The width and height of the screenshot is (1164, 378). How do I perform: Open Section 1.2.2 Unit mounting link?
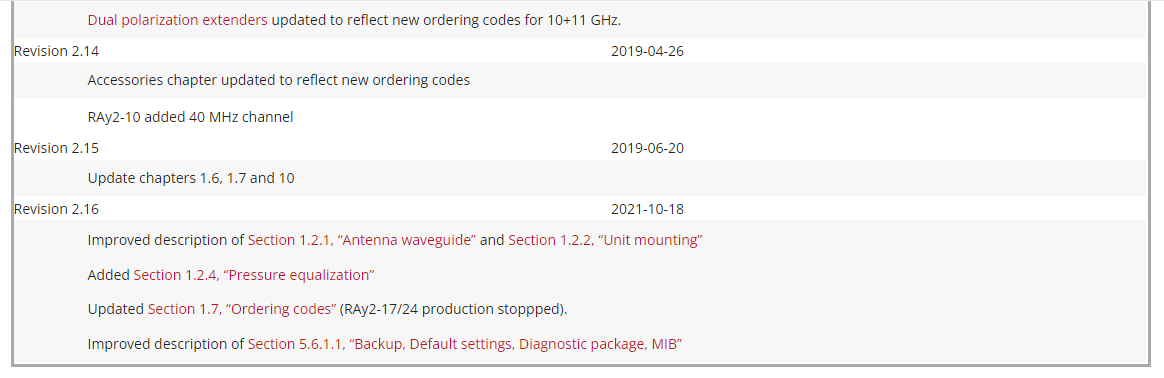pyautogui.click(x=606, y=240)
